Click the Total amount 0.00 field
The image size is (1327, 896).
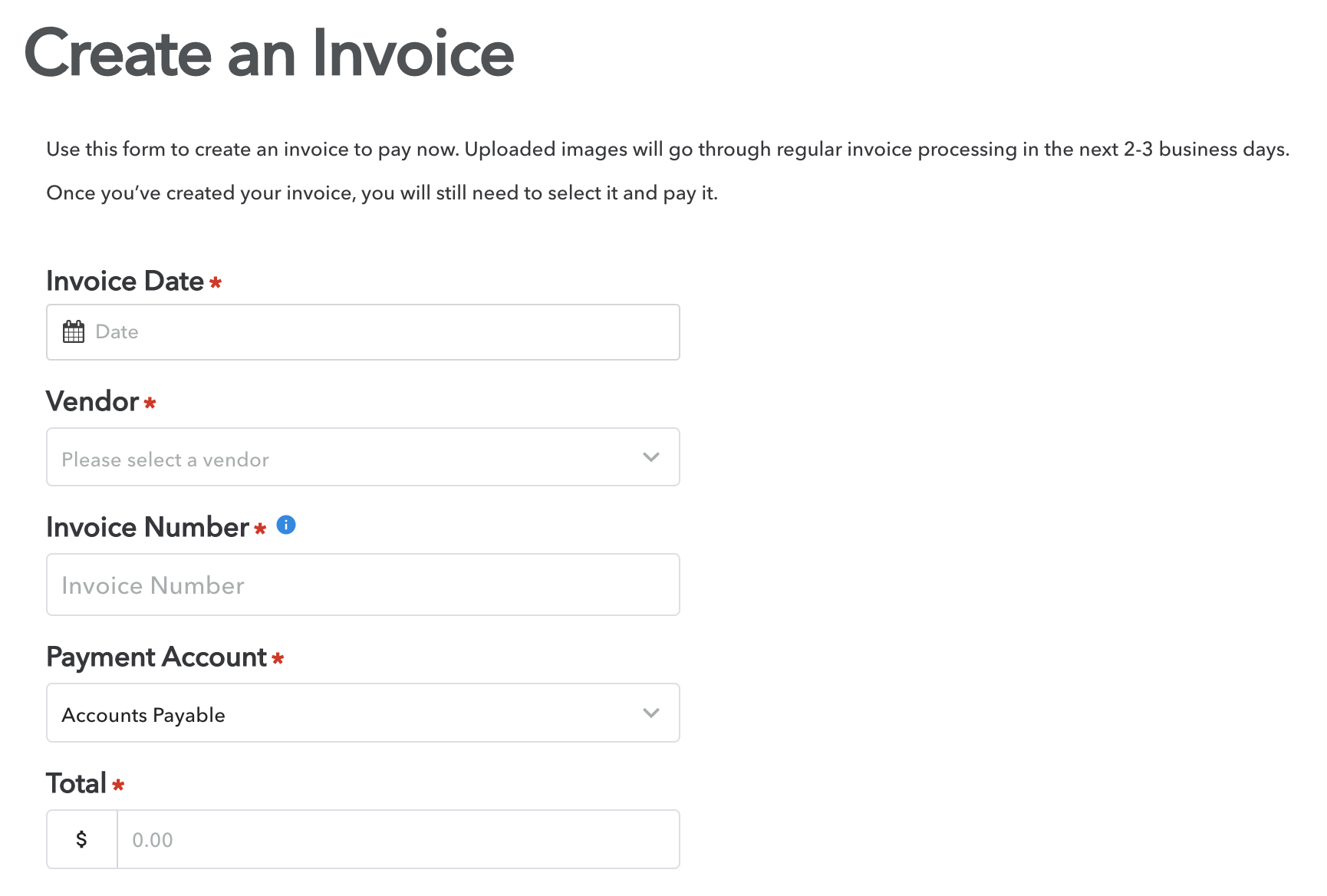point(398,839)
